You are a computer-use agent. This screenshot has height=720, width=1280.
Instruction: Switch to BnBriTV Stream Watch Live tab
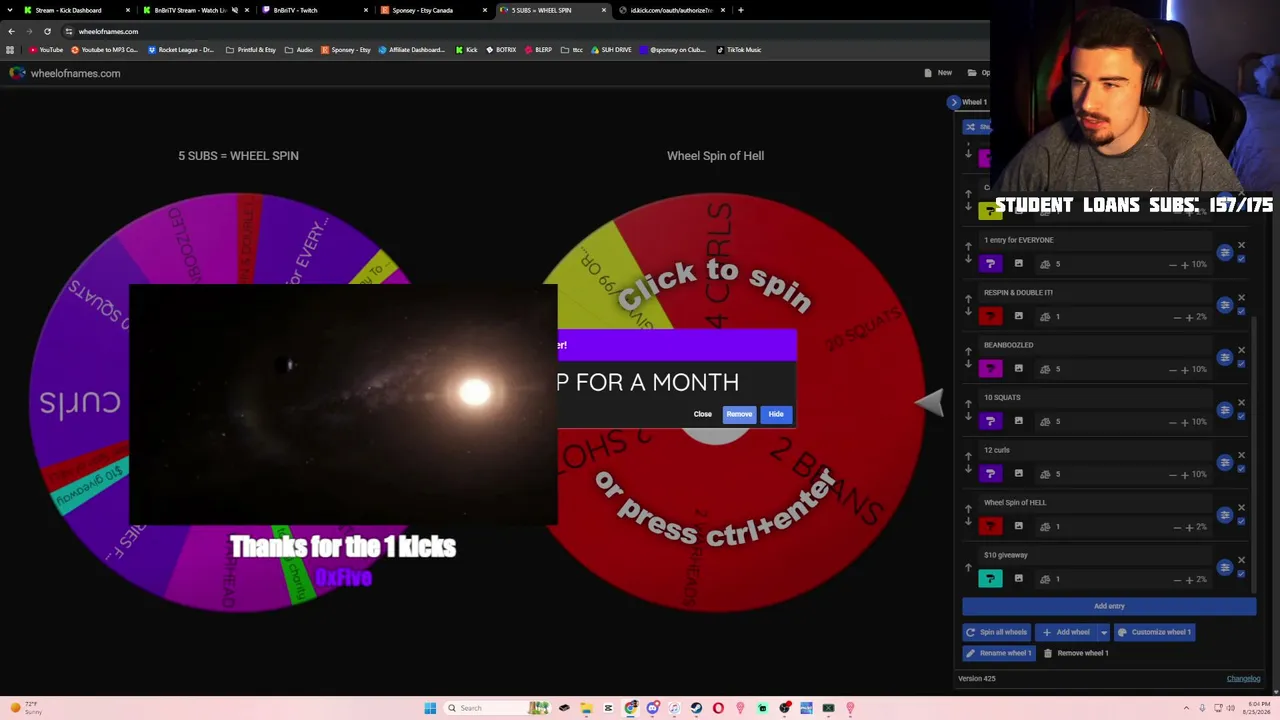(196, 10)
